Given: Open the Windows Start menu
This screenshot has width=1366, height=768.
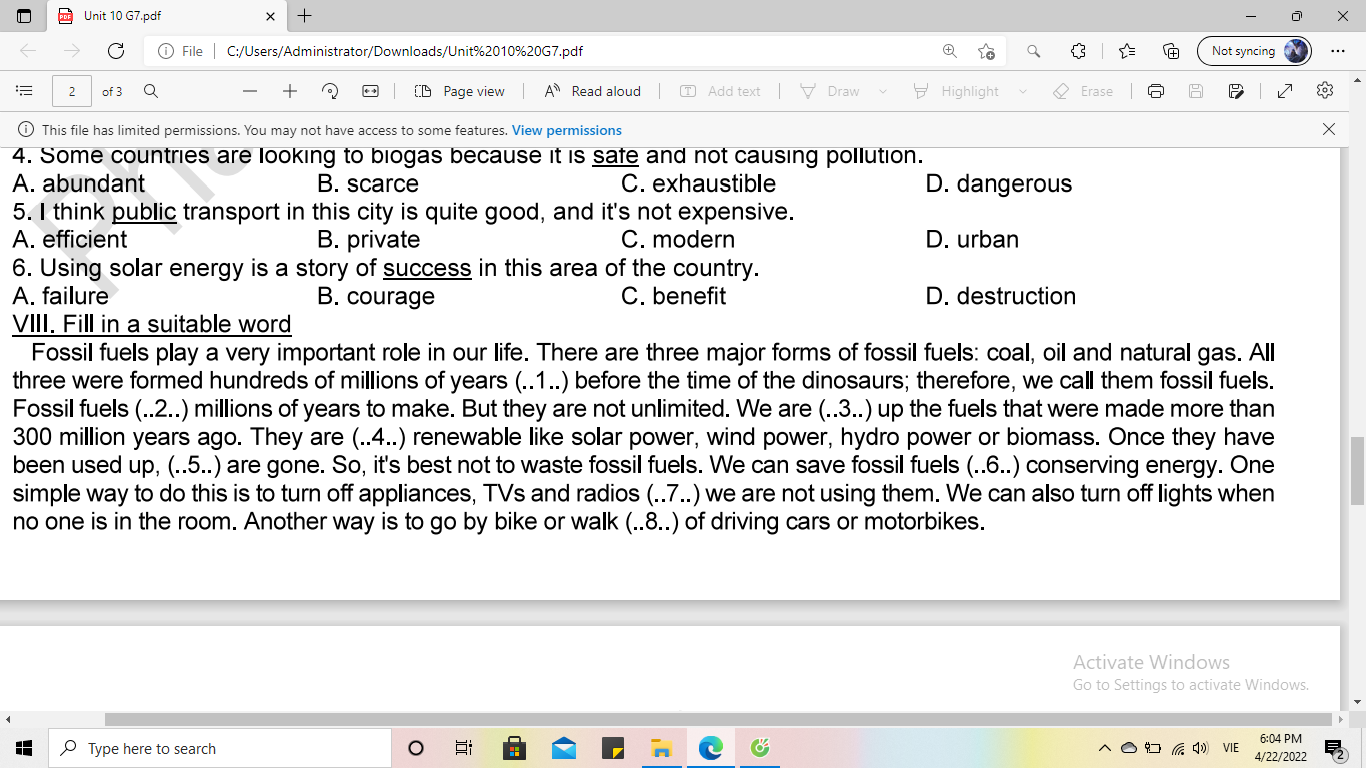Looking at the screenshot, I should click(x=24, y=748).
